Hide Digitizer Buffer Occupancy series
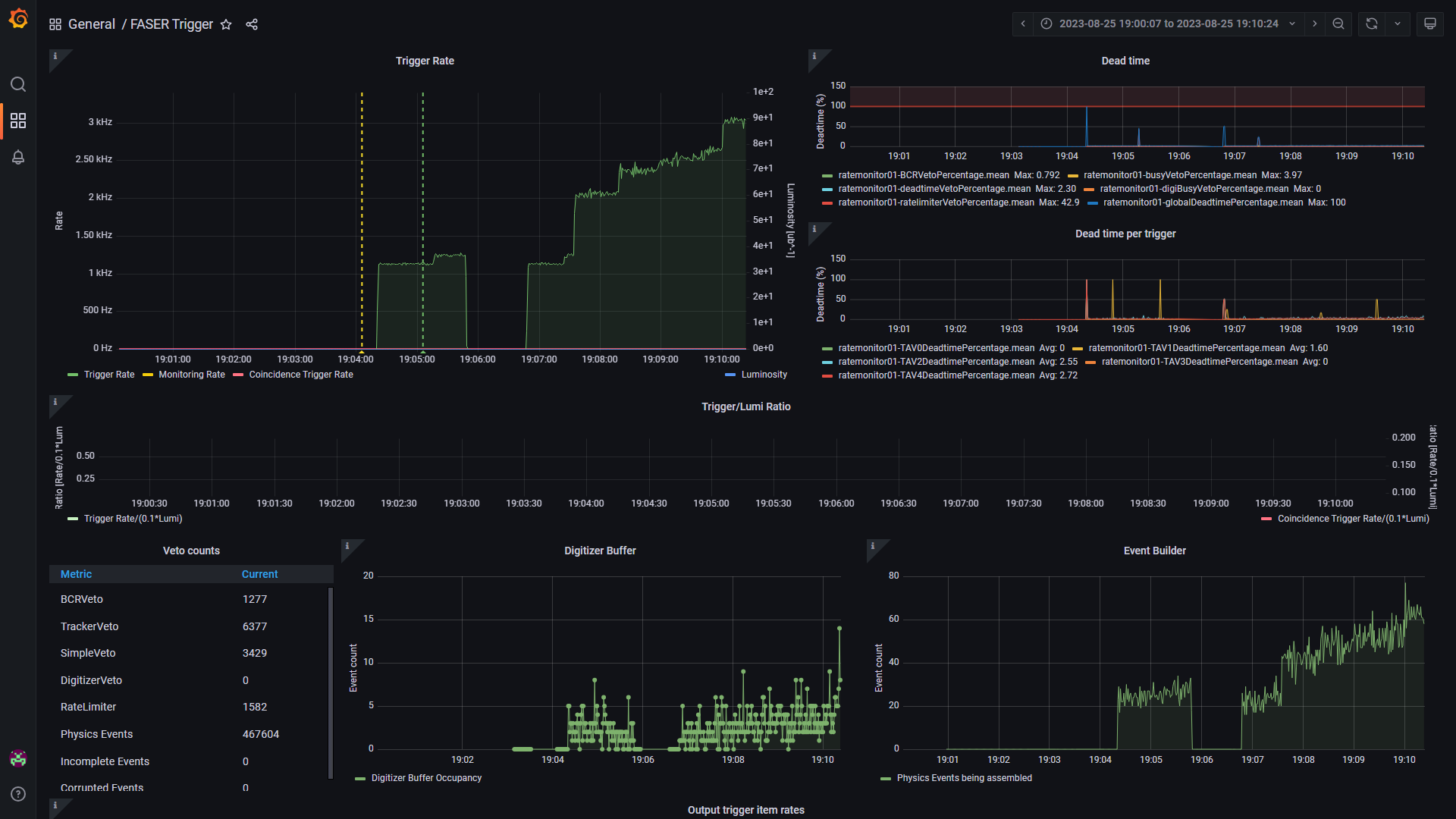Image resolution: width=1456 pixels, height=819 pixels. [425, 777]
